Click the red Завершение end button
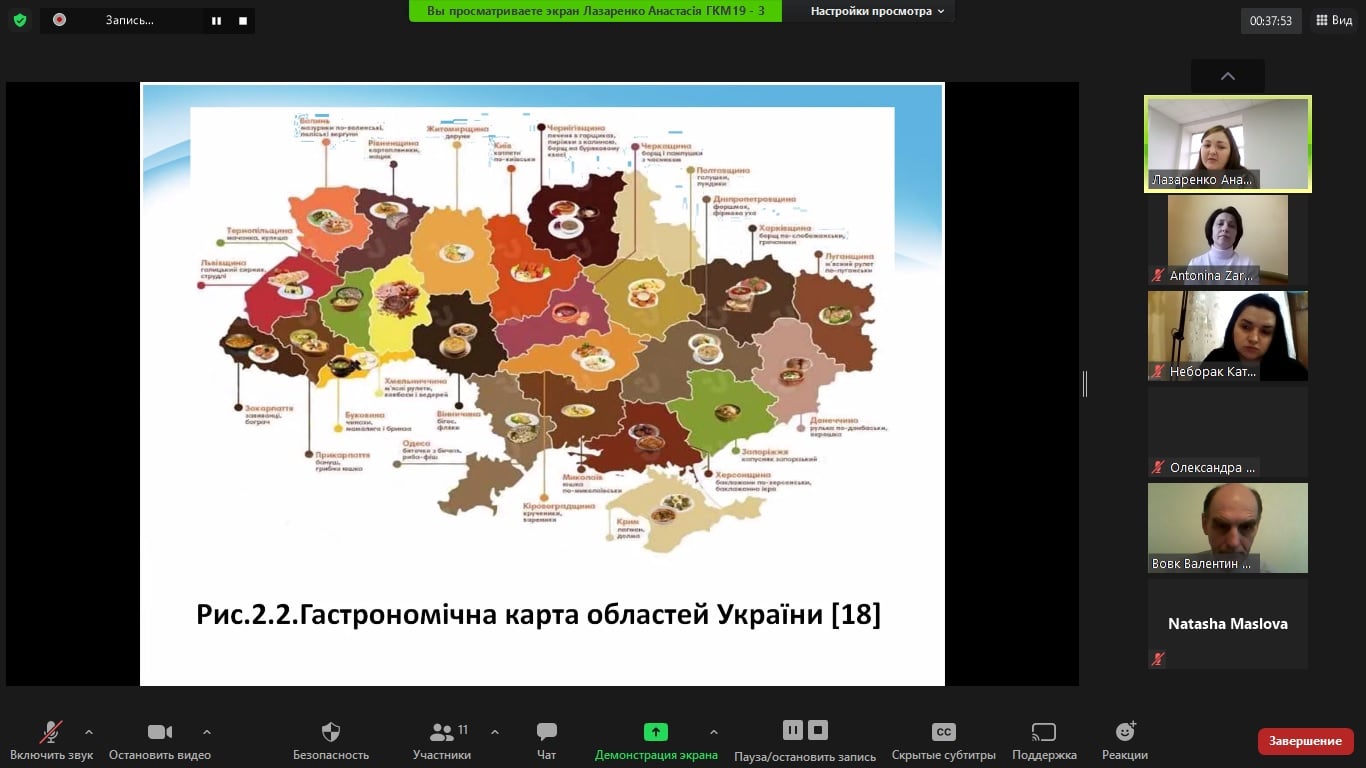1366x768 pixels. click(x=1305, y=741)
